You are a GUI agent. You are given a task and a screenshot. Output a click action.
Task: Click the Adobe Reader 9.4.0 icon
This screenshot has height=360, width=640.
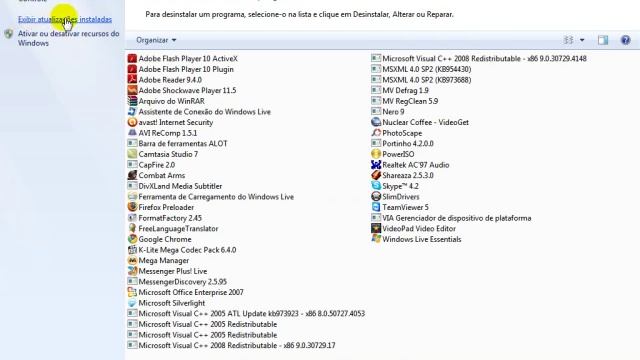[132, 80]
